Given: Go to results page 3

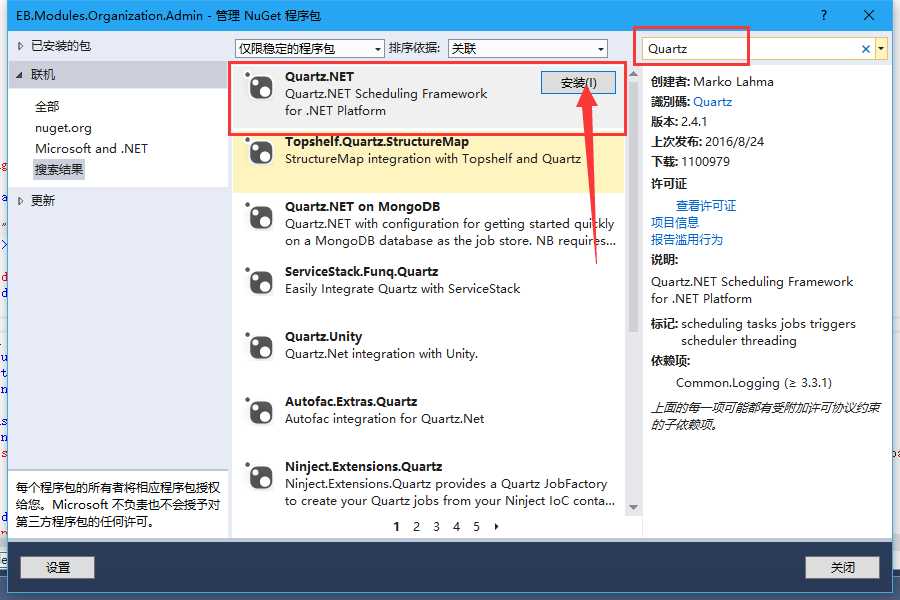Looking at the screenshot, I should tap(436, 527).
